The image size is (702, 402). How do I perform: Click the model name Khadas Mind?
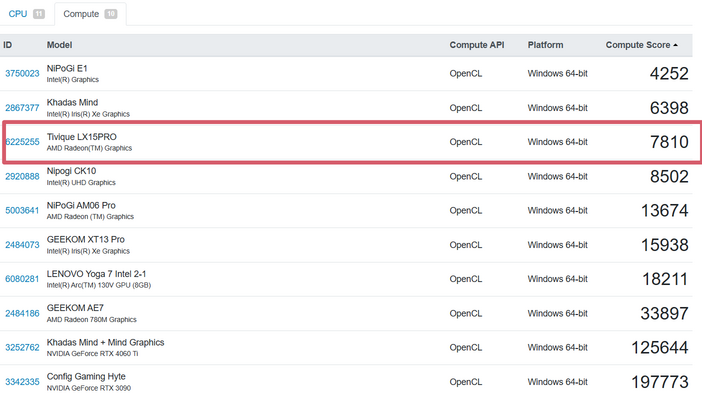point(73,103)
